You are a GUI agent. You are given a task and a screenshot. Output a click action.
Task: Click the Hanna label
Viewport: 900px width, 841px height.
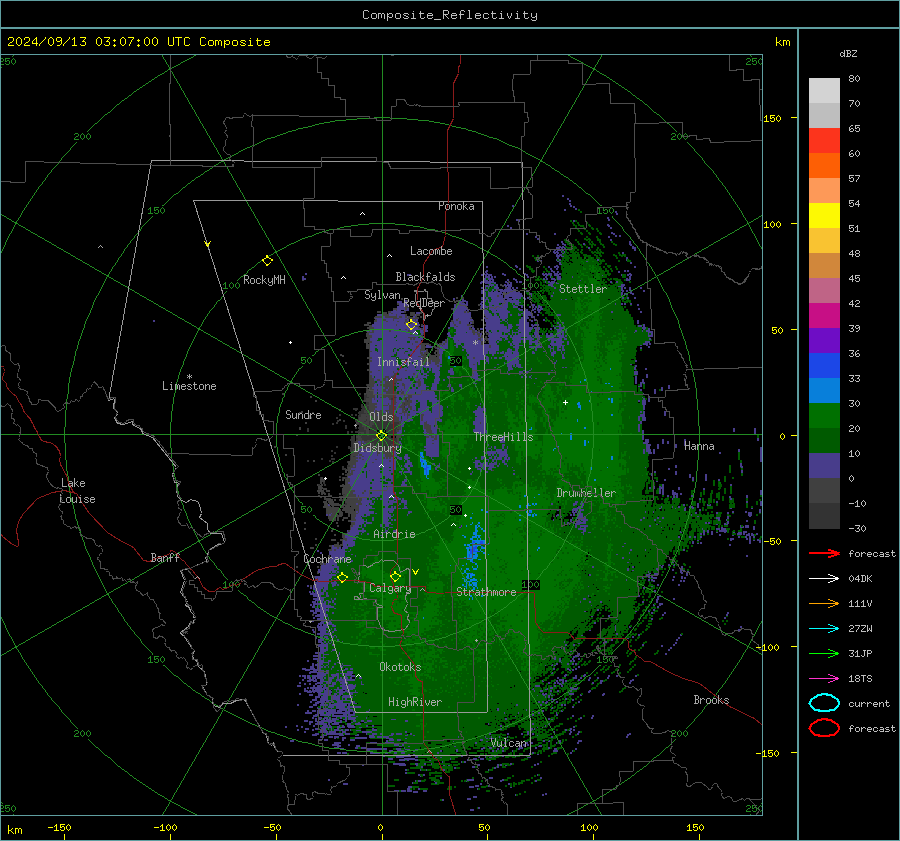click(x=699, y=446)
